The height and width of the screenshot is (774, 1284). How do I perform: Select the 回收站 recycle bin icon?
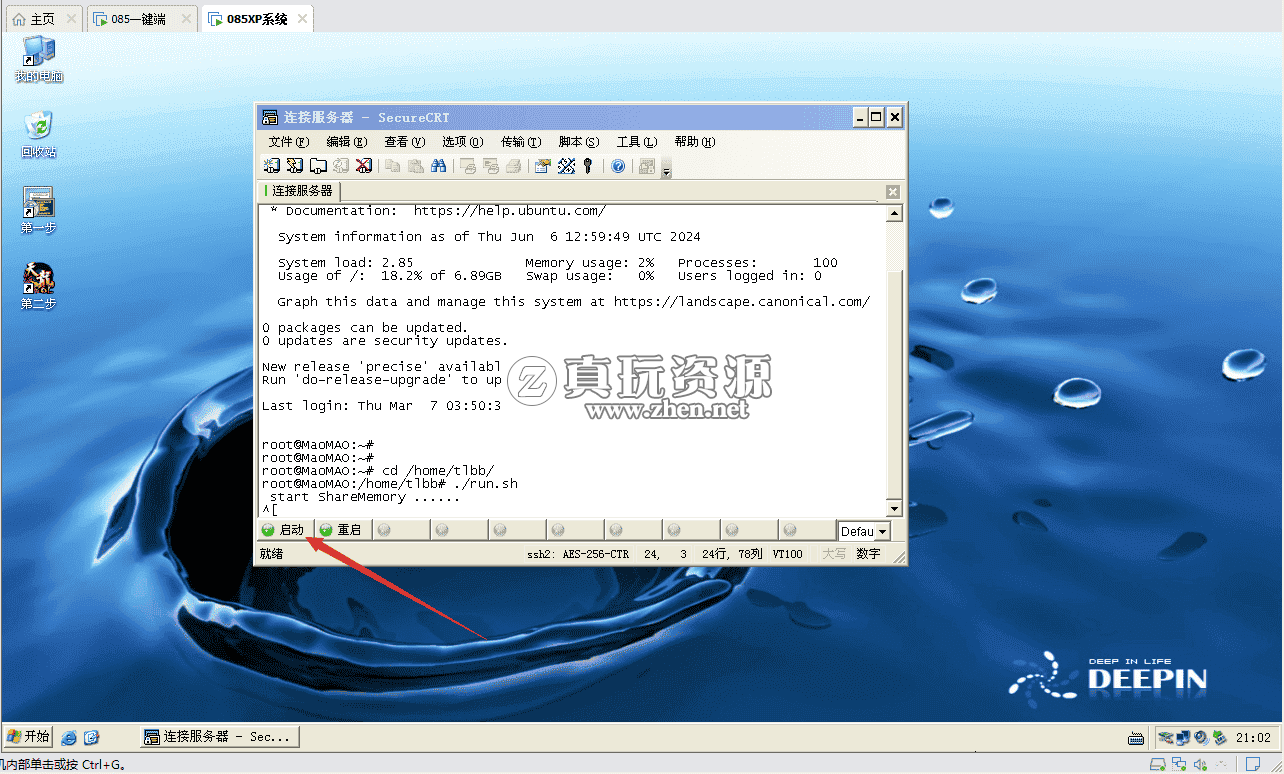39,134
